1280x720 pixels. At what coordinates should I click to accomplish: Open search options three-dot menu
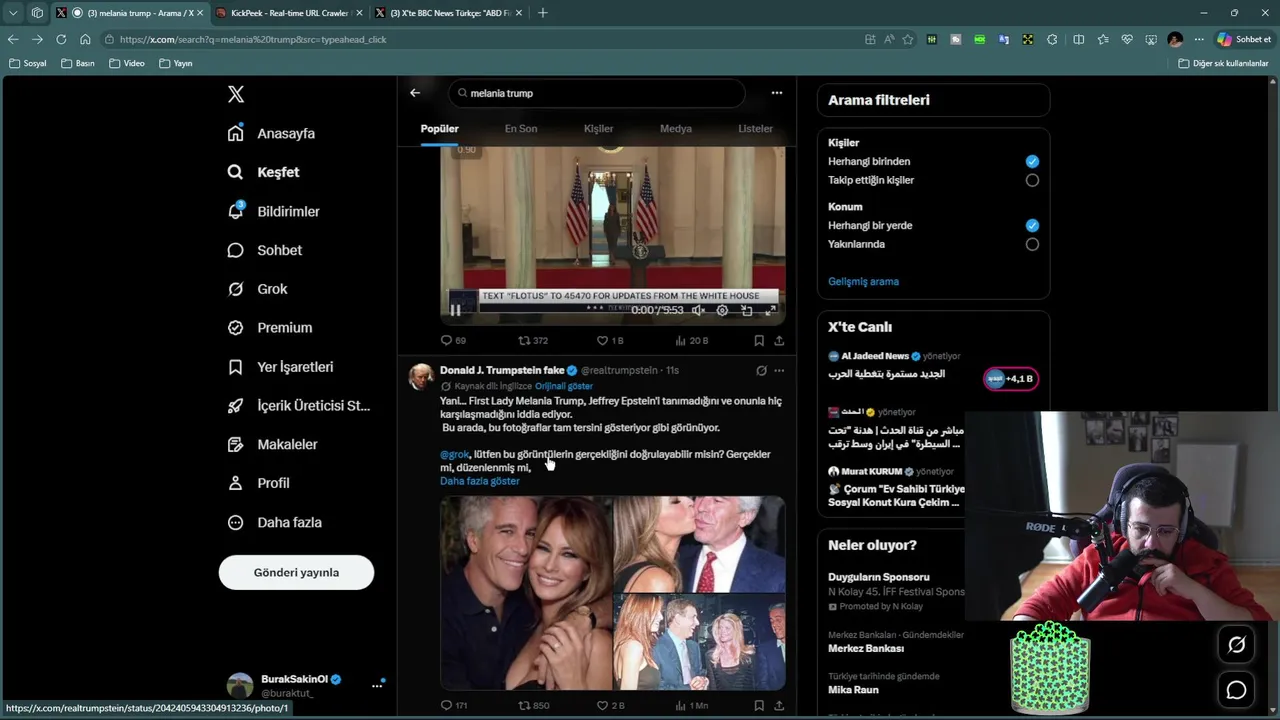coord(777,93)
